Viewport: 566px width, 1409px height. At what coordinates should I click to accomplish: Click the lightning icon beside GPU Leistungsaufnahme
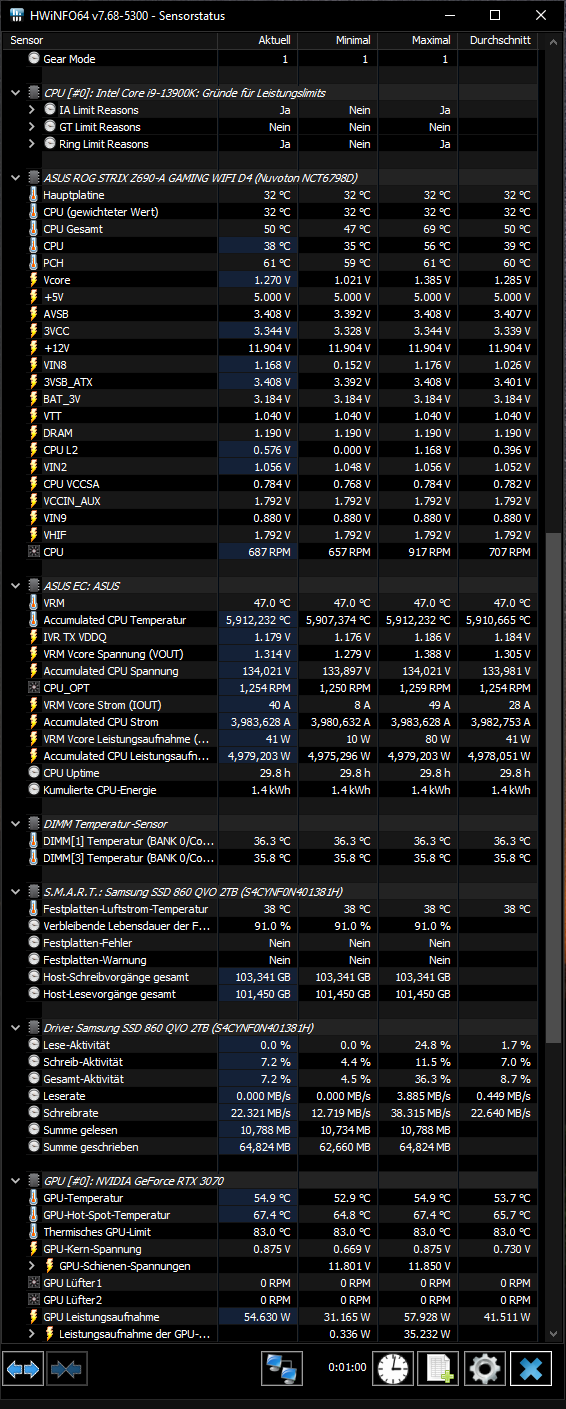pyautogui.click(x=35, y=1317)
